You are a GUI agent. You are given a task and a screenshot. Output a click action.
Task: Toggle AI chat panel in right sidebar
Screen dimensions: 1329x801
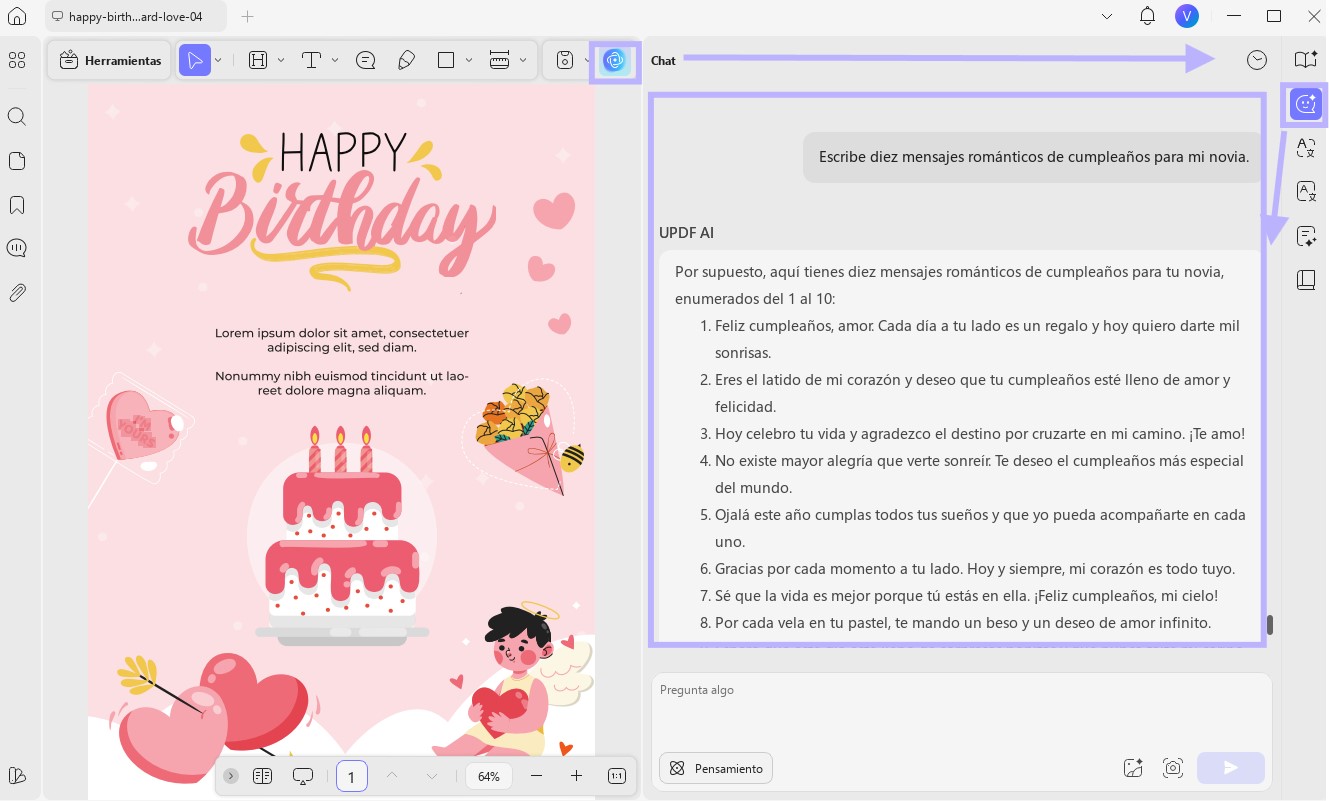coord(1306,104)
